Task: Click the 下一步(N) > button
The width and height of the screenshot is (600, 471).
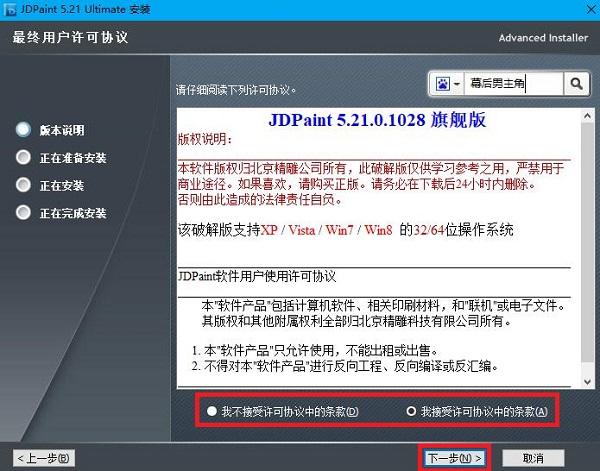Action: pos(455,458)
